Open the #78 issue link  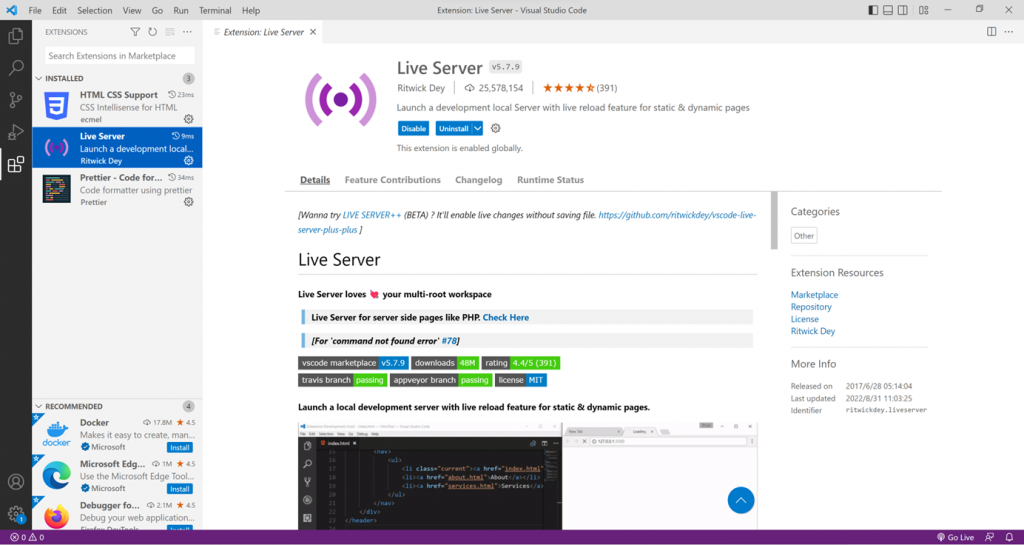(x=449, y=341)
